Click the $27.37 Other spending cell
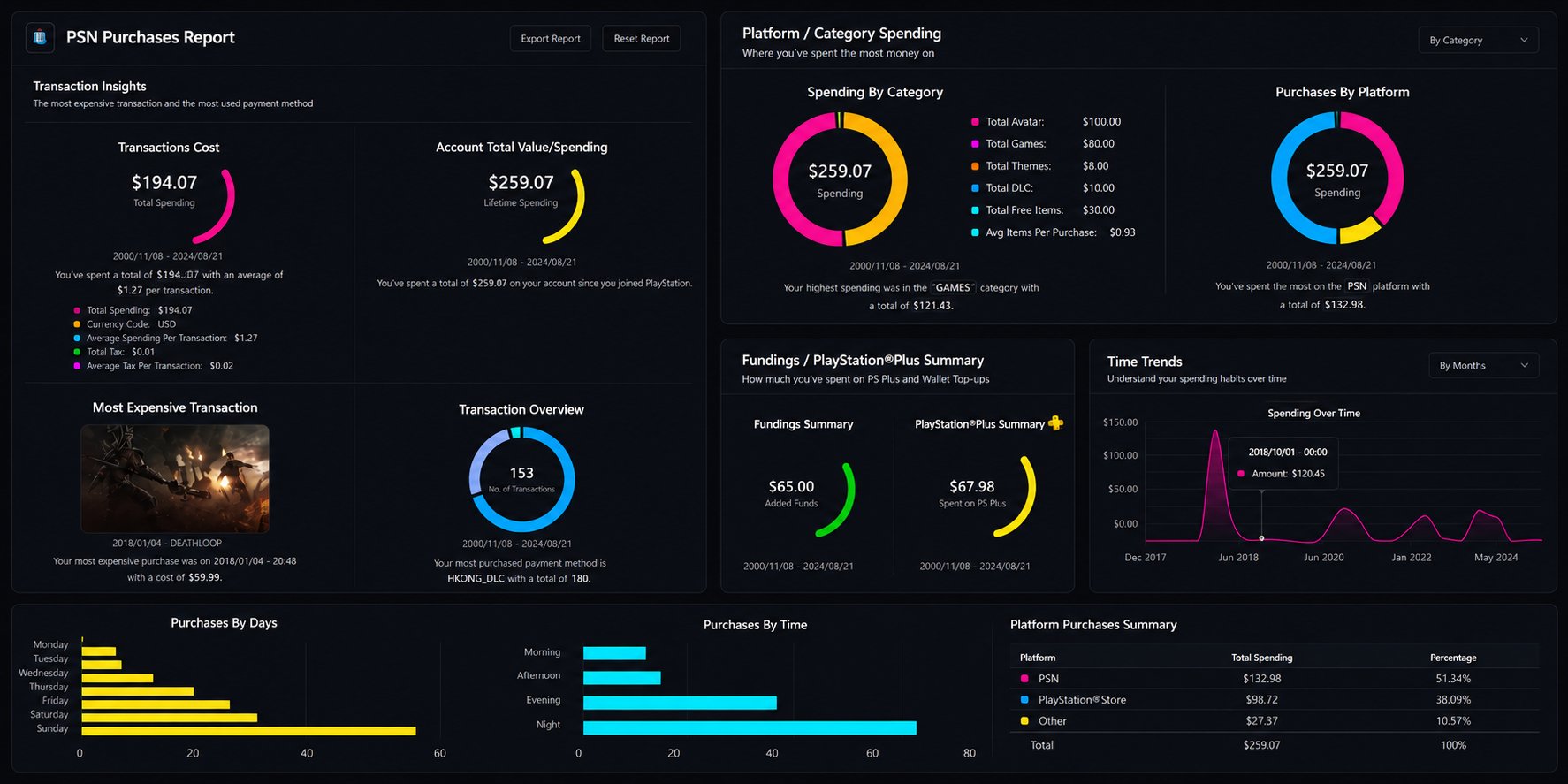1568x784 pixels. [x=1261, y=721]
